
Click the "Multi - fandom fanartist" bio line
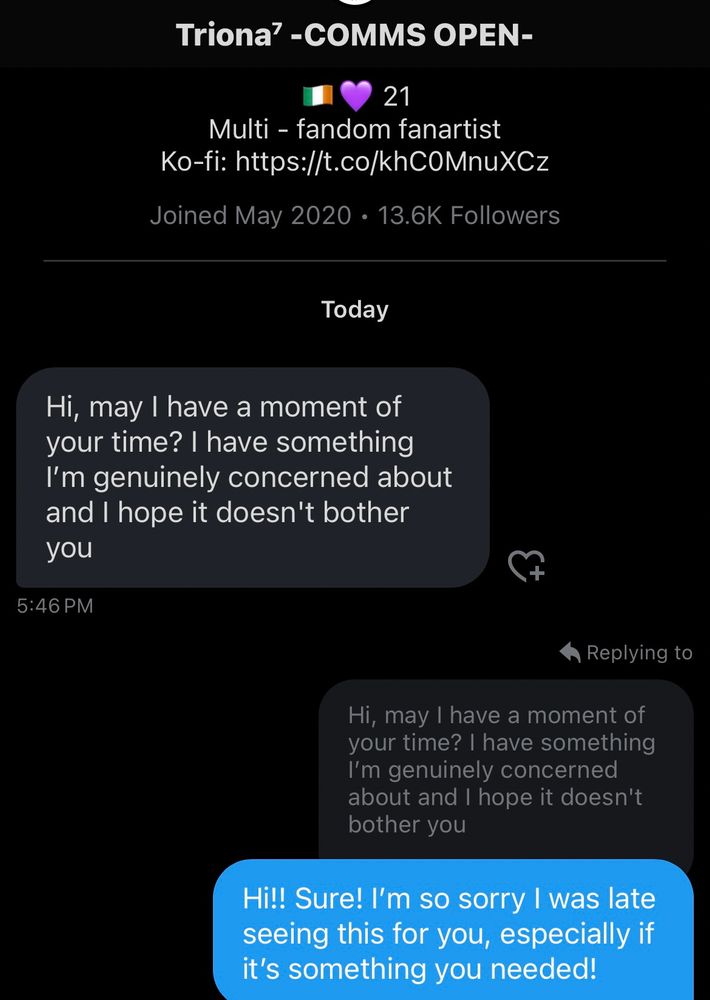pos(355,129)
